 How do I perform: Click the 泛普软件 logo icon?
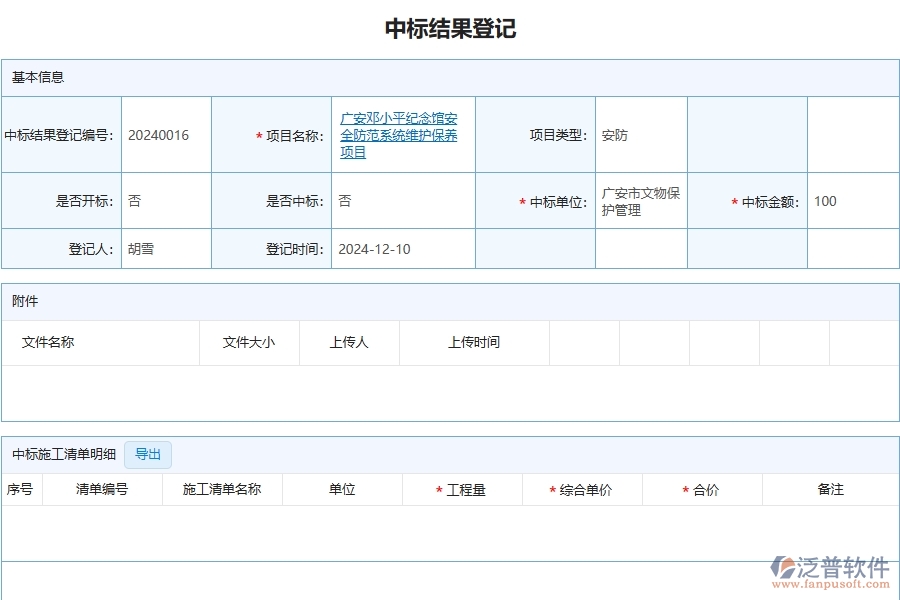coord(786,565)
